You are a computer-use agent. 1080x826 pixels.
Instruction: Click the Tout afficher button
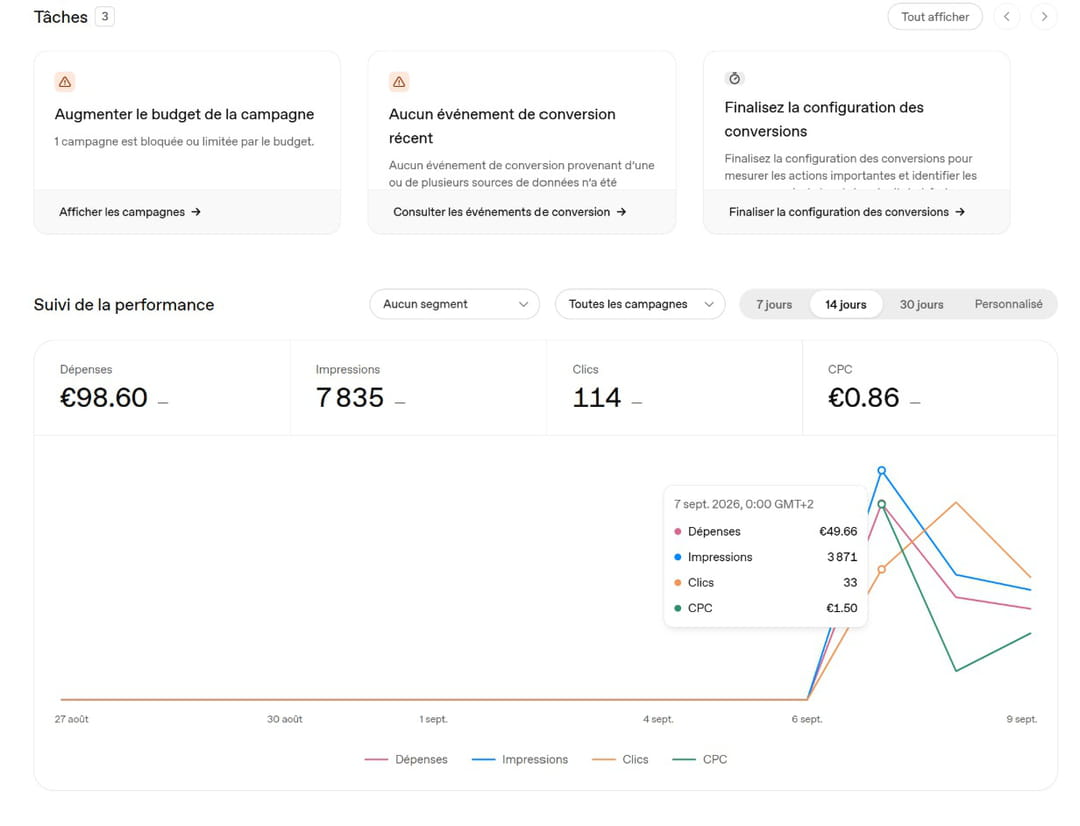click(x=935, y=17)
